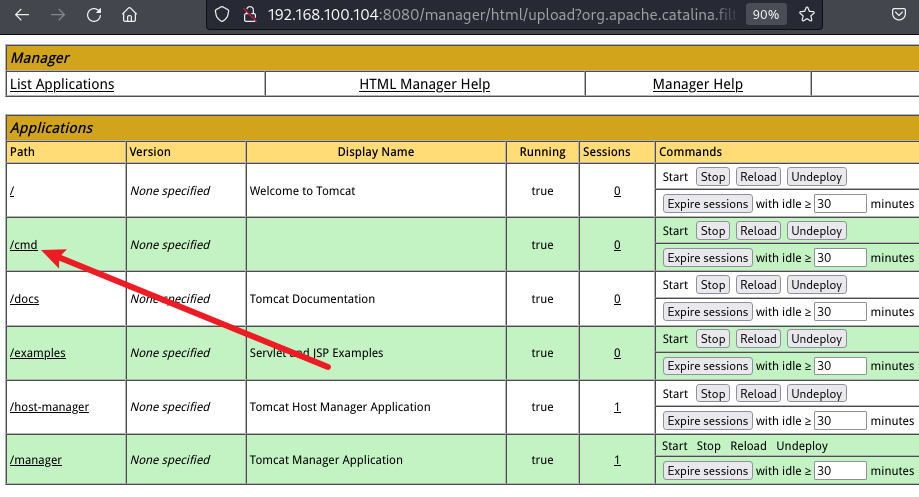Go to browser home page icon
This screenshot has width=919, height=497.
(129, 15)
